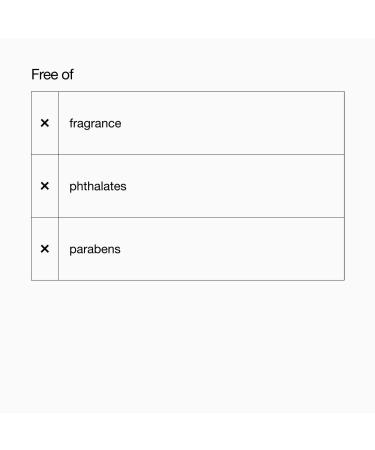The width and height of the screenshot is (375, 450).
Task: Click the word of in heading
Action: click(67, 74)
